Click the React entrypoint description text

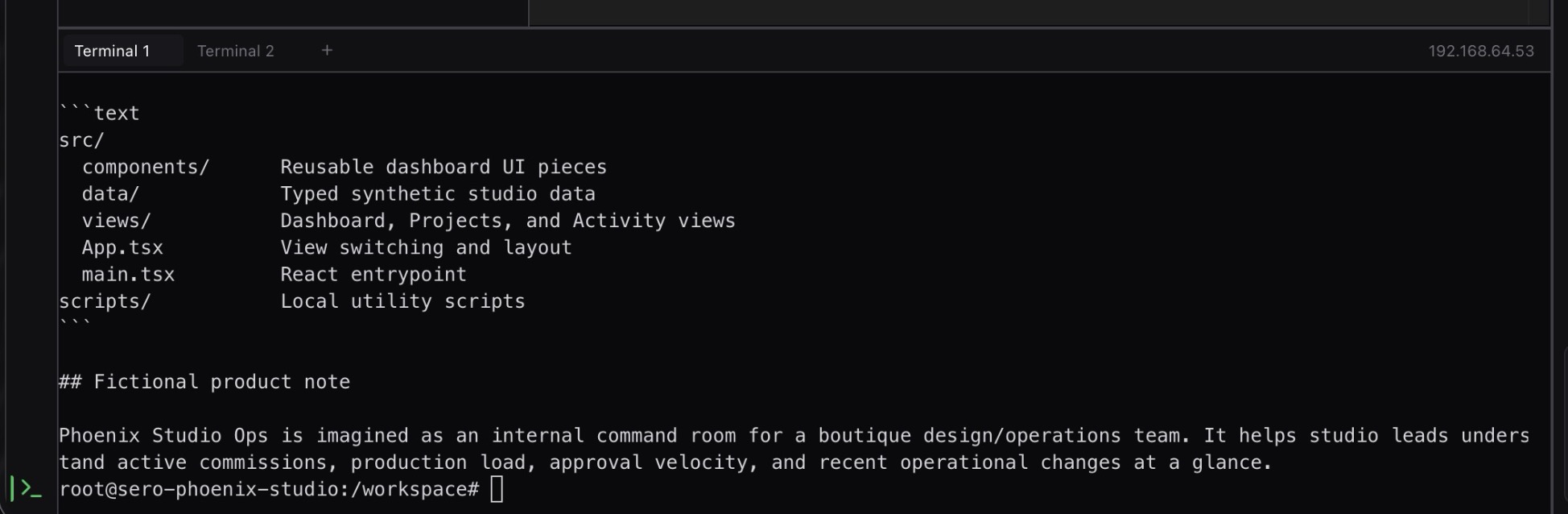[373, 275]
